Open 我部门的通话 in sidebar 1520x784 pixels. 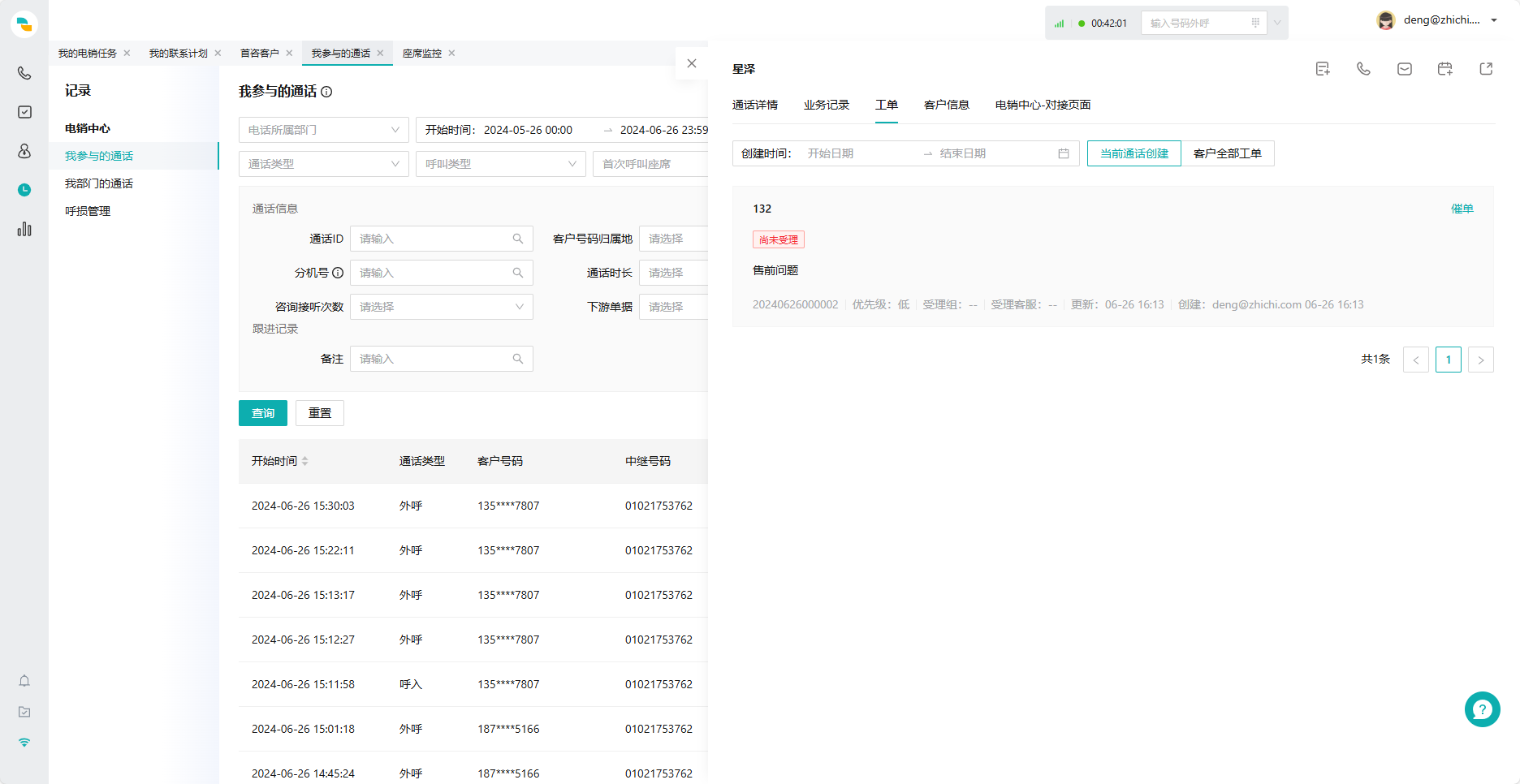[99, 183]
